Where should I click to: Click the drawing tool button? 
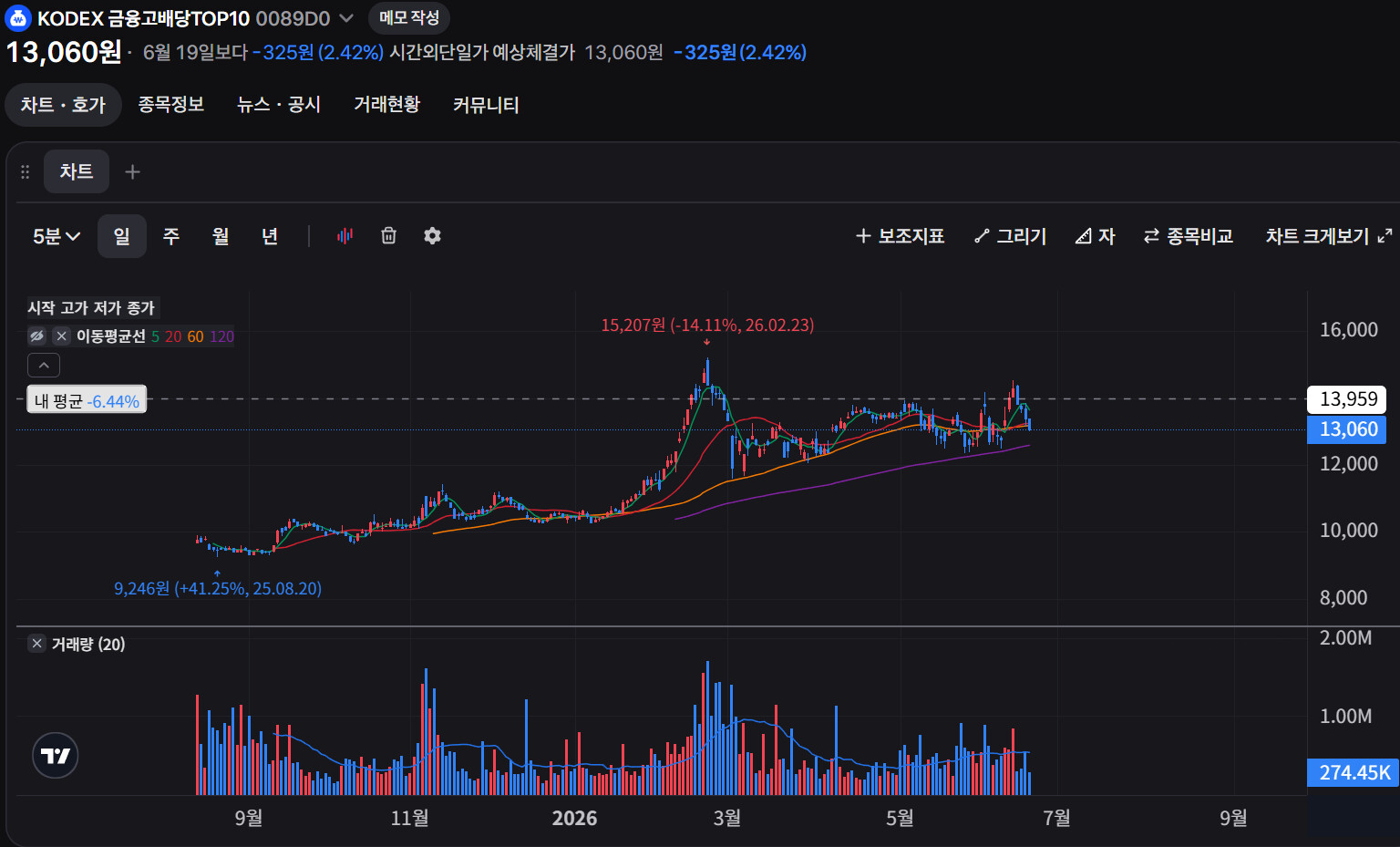pos(1010,236)
